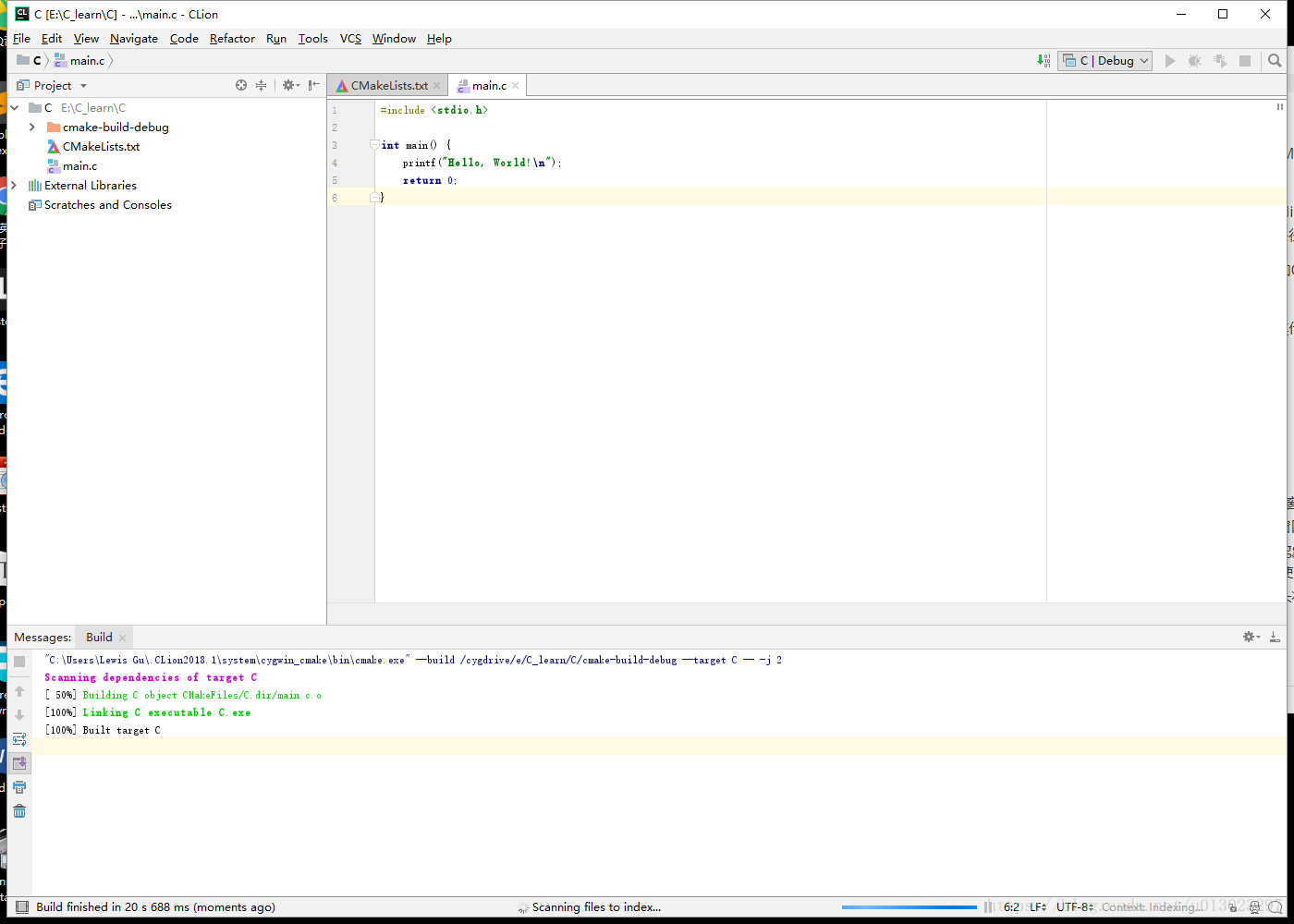Click the Debug bug icon in toolbar
Viewport: 1294px width, 924px height.
click(x=1194, y=61)
